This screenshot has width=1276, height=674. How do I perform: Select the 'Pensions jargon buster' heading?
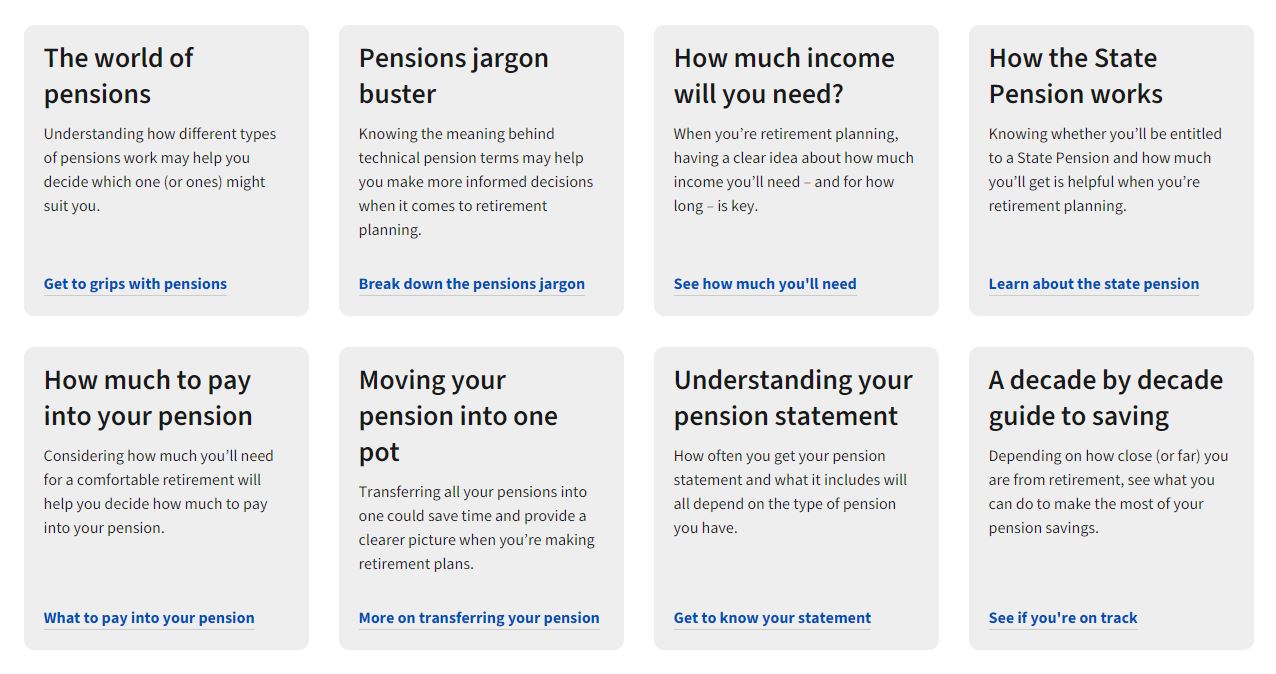453,76
